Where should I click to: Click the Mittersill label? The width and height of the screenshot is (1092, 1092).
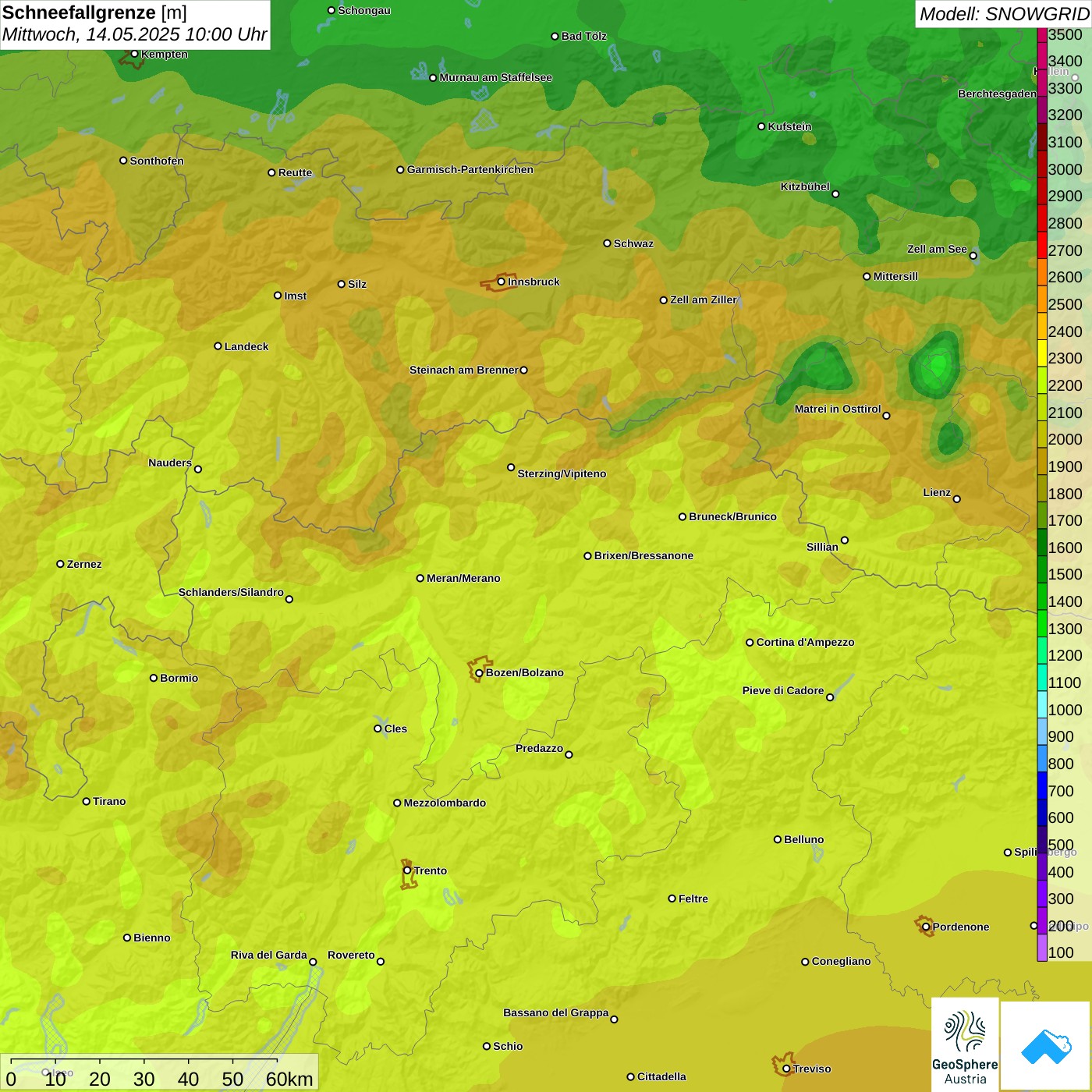895,276
